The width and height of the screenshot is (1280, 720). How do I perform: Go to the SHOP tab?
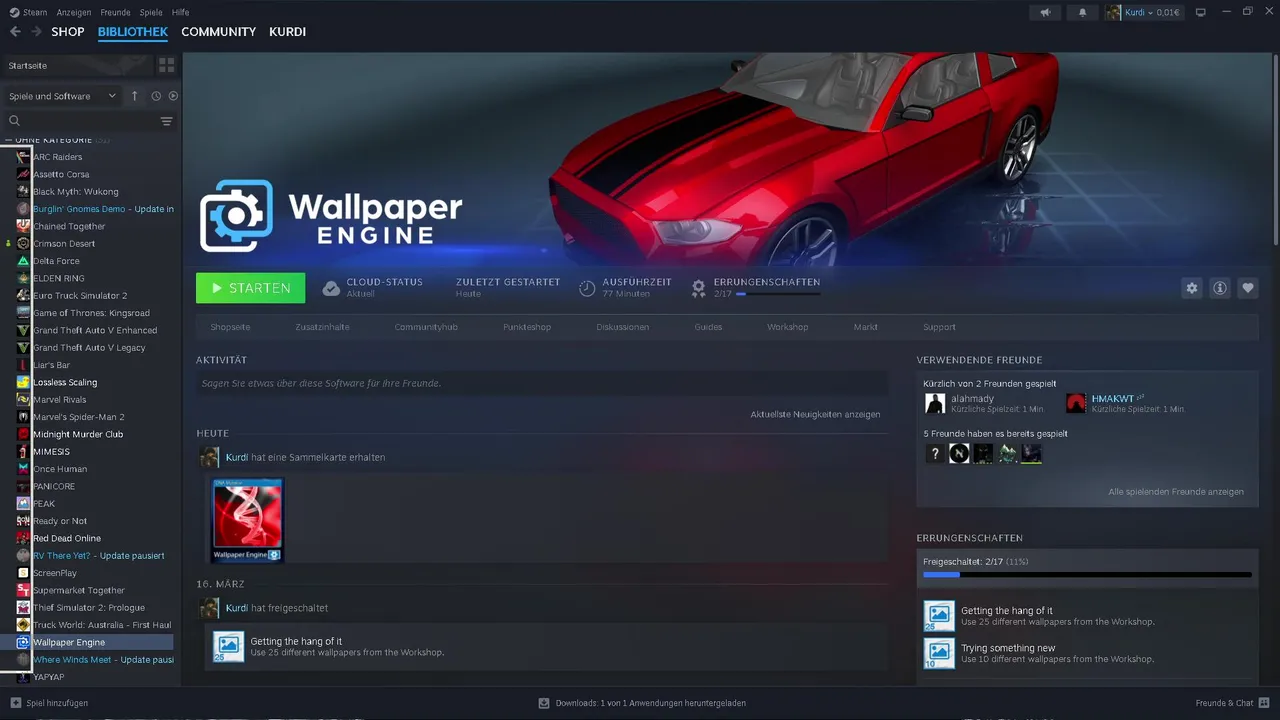[x=68, y=32]
